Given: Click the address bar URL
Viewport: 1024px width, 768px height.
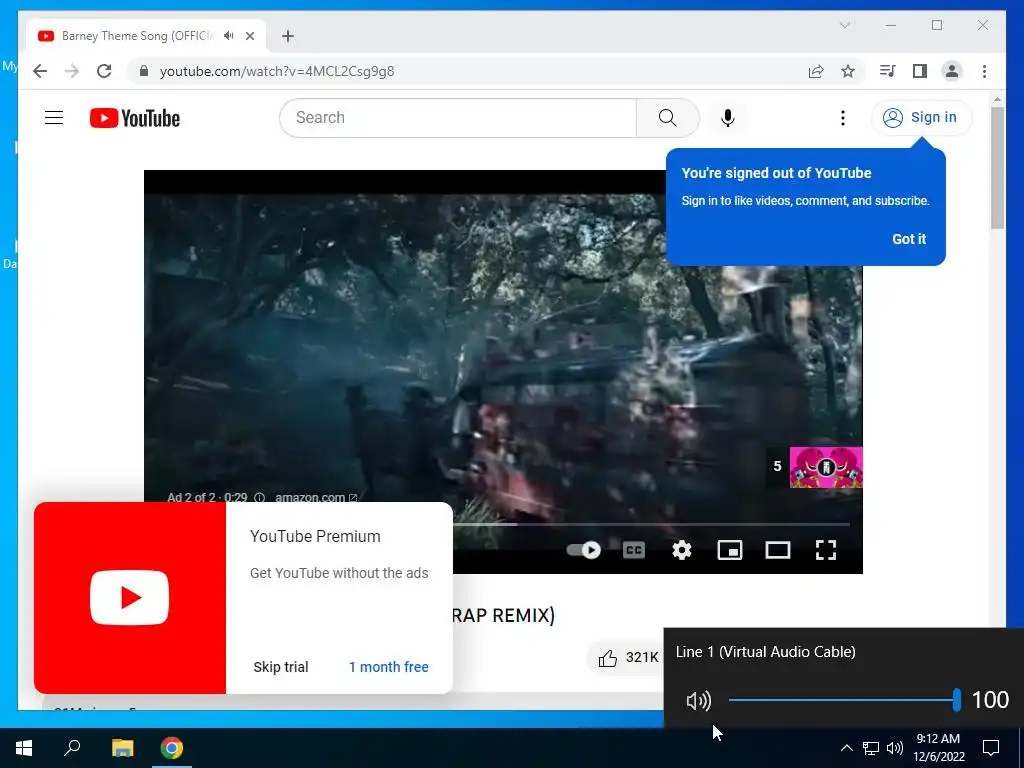Looking at the screenshot, I should (277, 71).
